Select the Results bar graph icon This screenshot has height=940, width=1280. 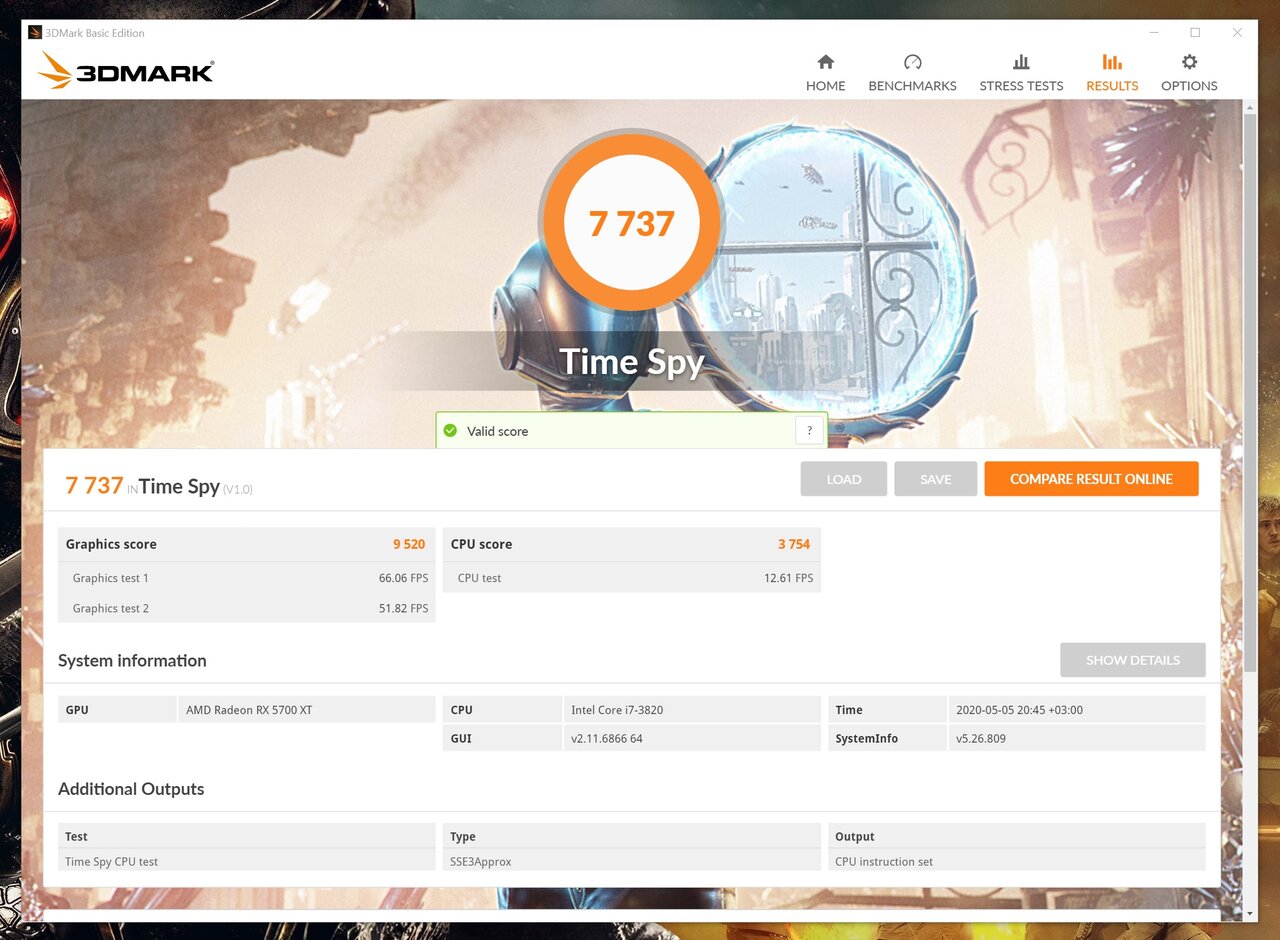pyautogui.click(x=1112, y=62)
